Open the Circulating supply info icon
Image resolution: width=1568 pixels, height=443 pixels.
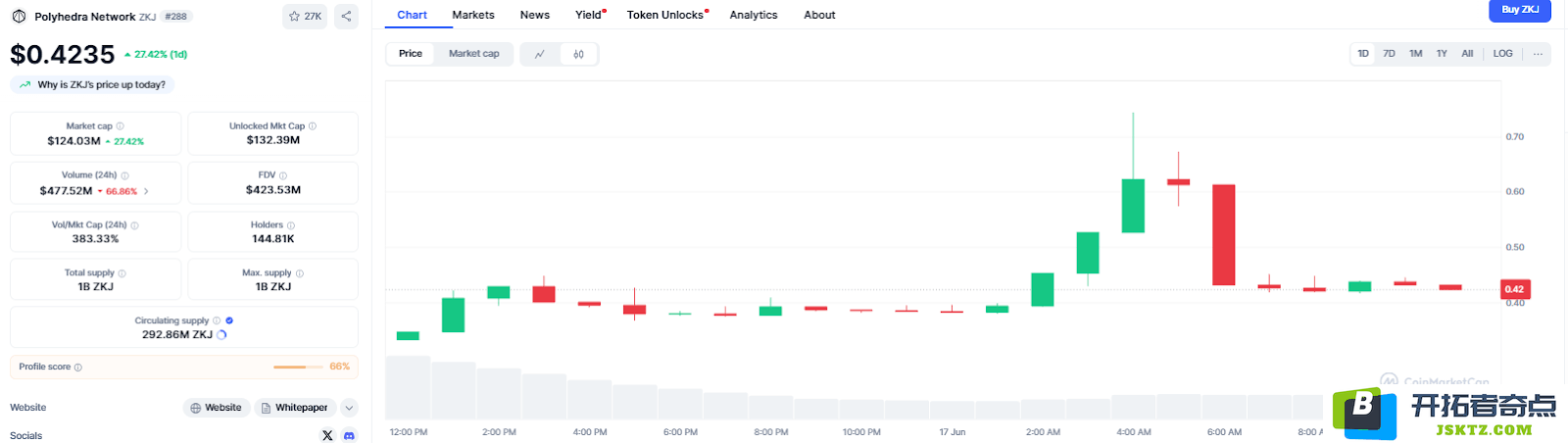(x=217, y=320)
